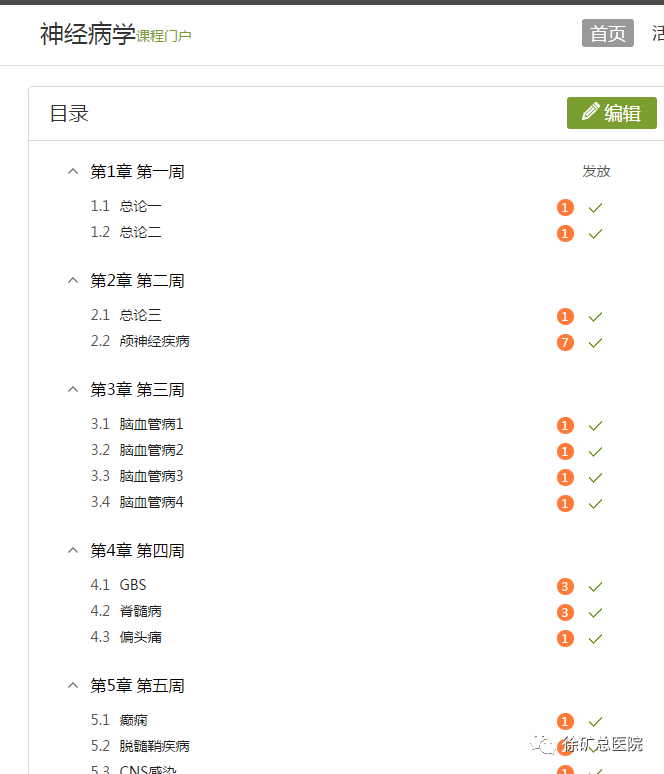This screenshot has width=664, height=774.
Task: Open the 首页 navigation tab
Action: [608, 34]
